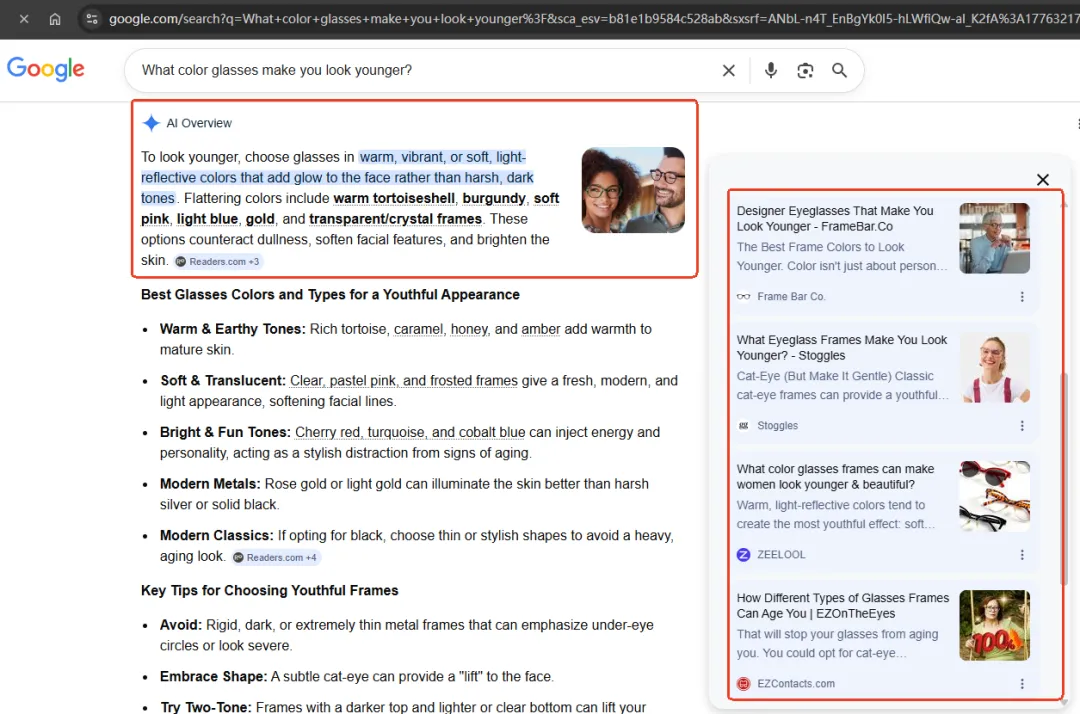This screenshot has height=714, width=1080.
Task: Open How Different Types of Glasses Frames link
Action: pos(842,606)
